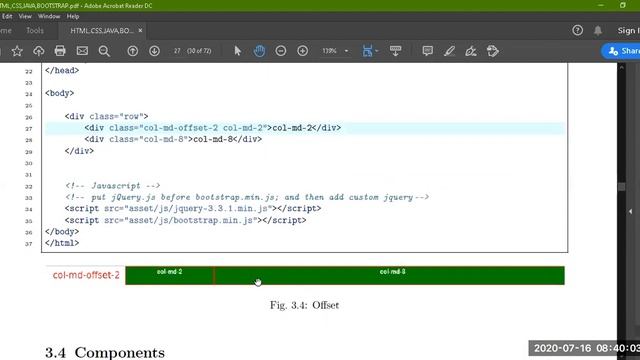
Task: Bookmark file with the star icon
Action: (17, 51)
